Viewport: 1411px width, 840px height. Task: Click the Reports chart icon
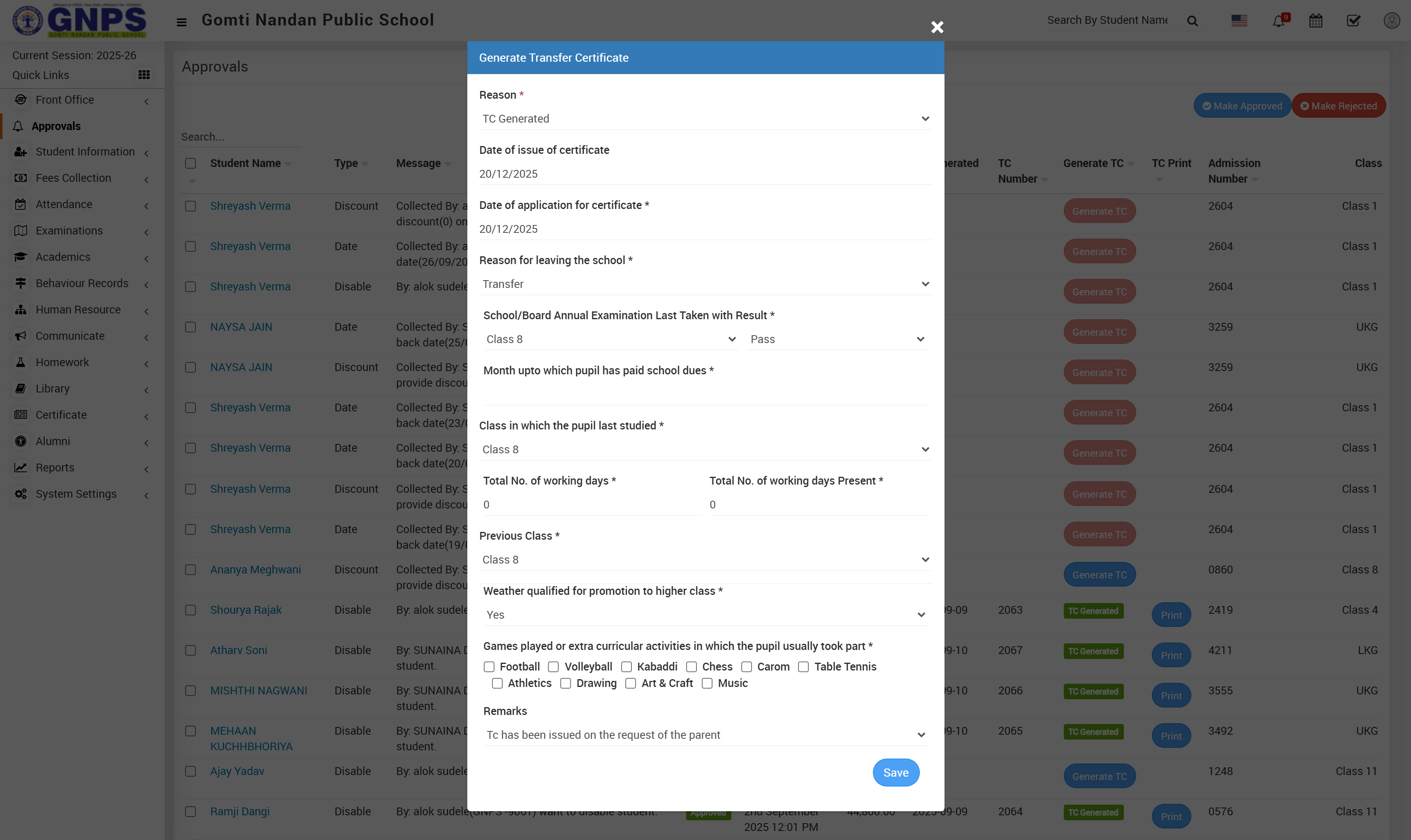pos(21,468)
